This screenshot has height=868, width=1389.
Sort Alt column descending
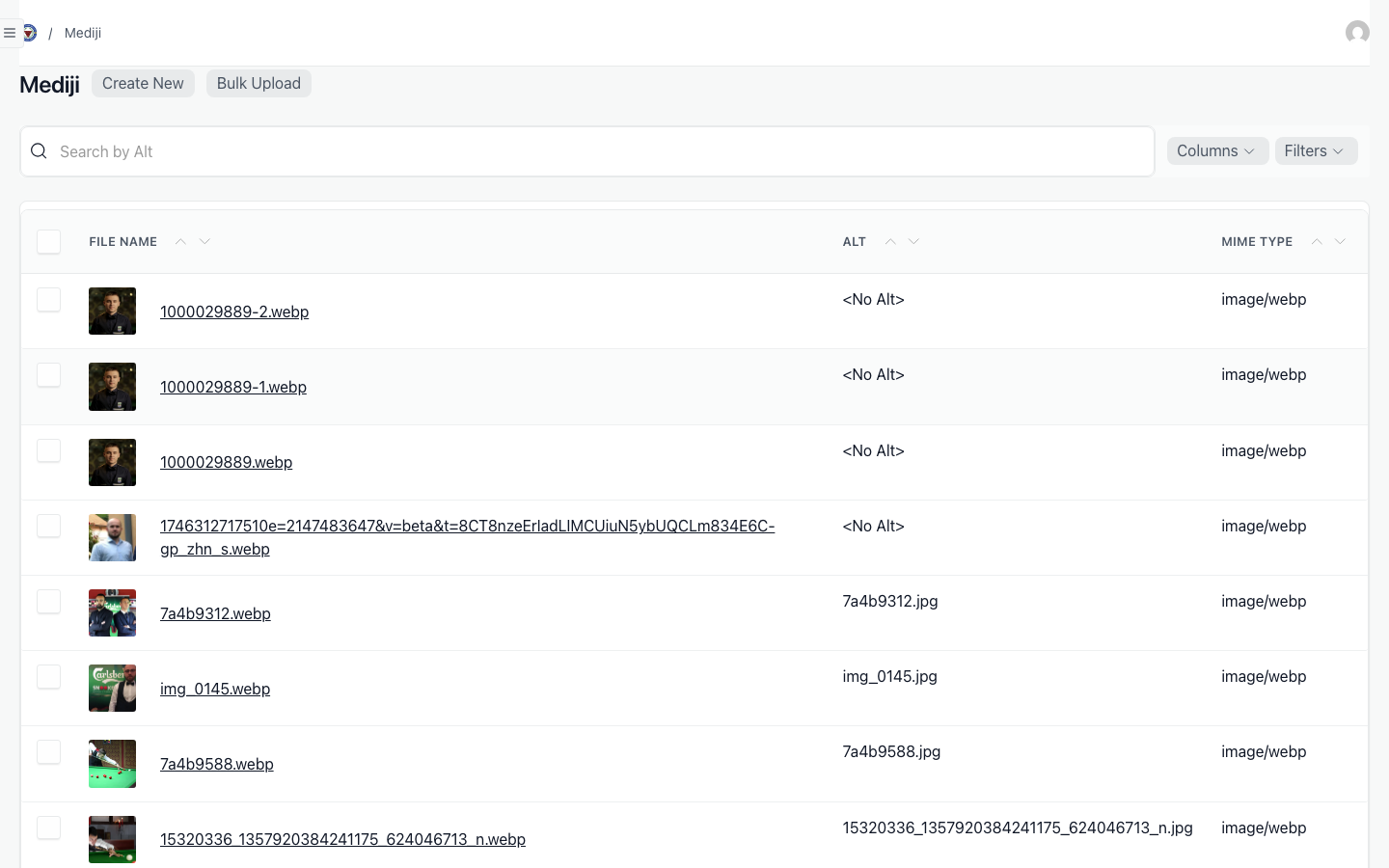[x=913, y=241]
